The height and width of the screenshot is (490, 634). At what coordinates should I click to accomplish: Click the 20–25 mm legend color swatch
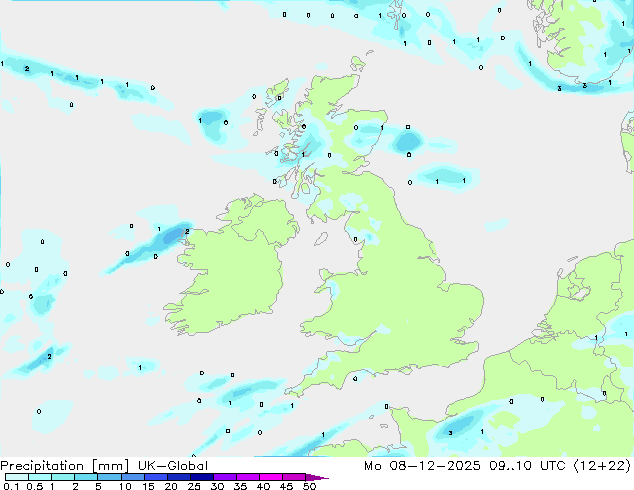[x=178, y=477]
